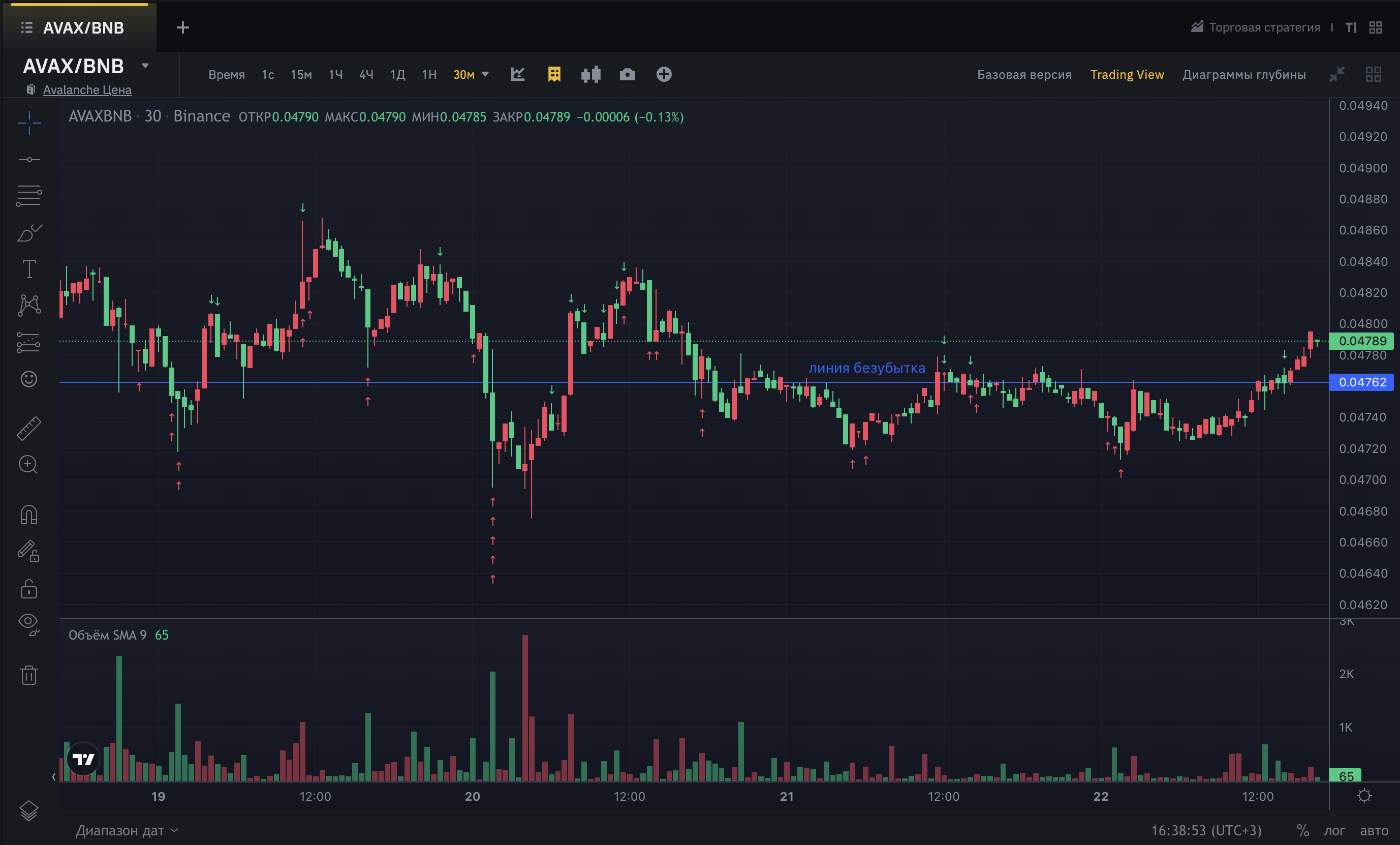Click the trash icon to remove drawings
1400x845 pixels.
click(29, 675)
